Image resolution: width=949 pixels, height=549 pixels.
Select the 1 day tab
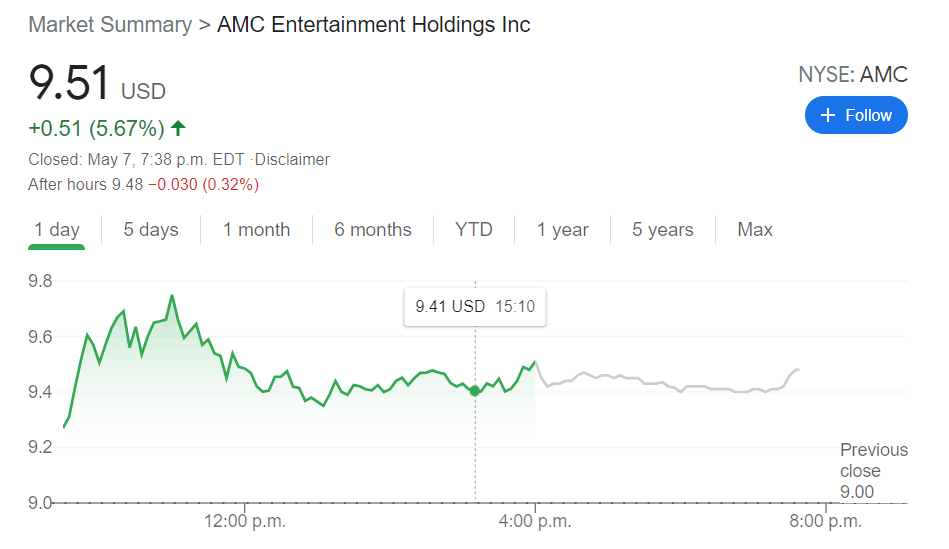coord(57,230)
